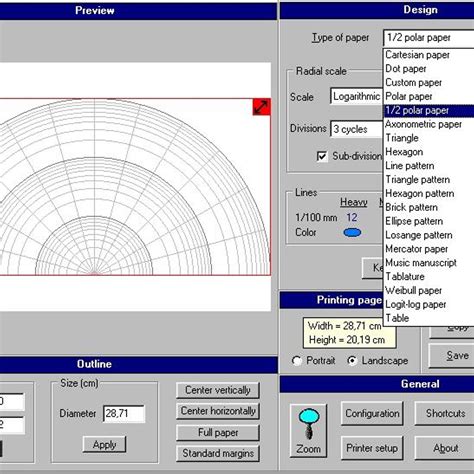Viewport: 474px width, 474px height.
Task: Click the Apply button under Diameter
Action: (x=104, y=444)
